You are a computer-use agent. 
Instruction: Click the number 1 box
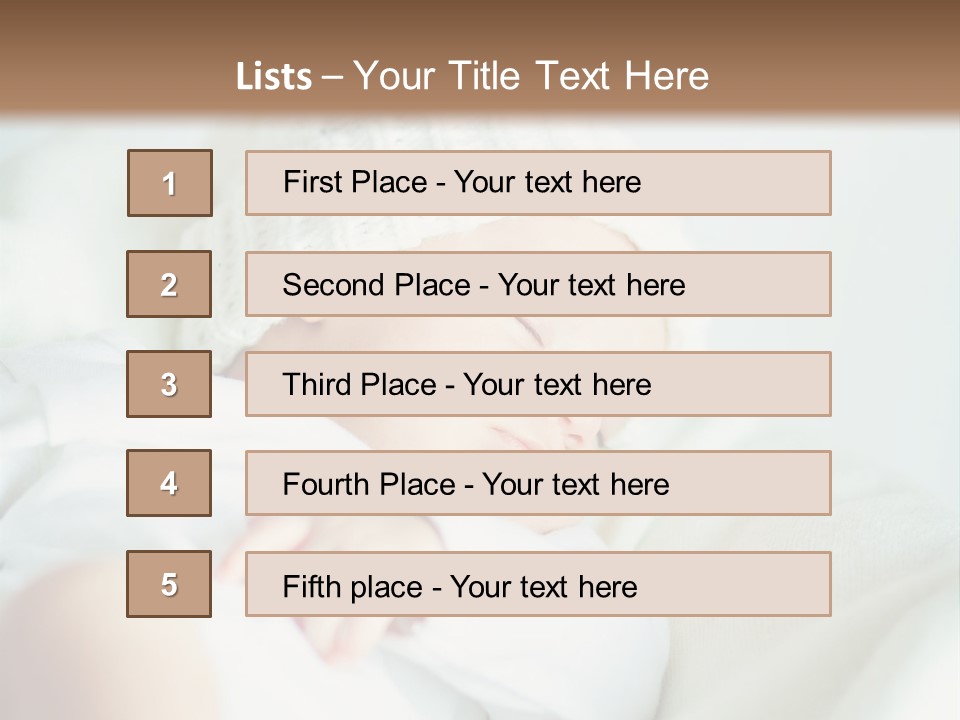[x=169, y=183]
